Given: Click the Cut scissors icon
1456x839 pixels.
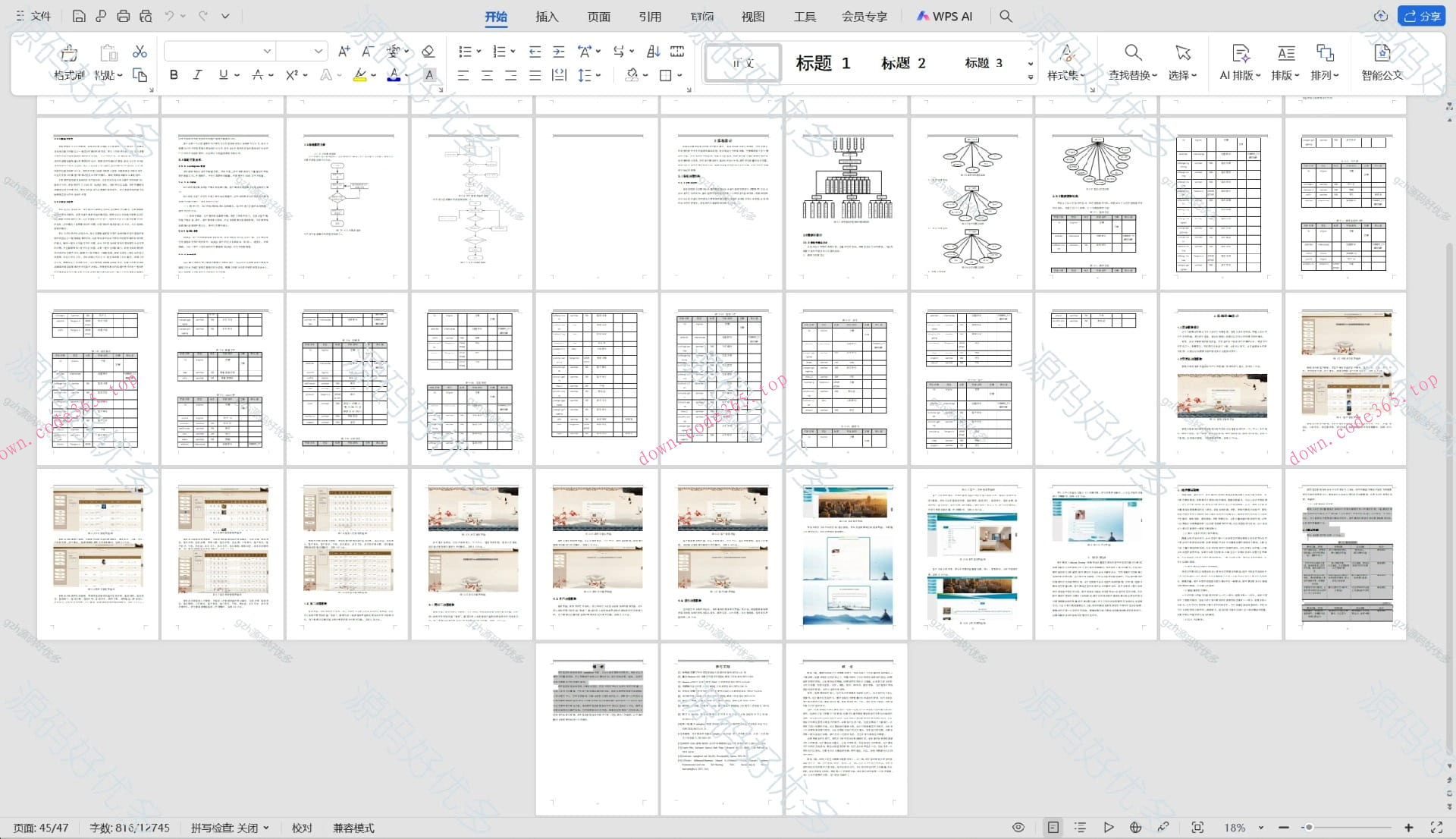Looking at the screenshot, I should coord(140,52).
